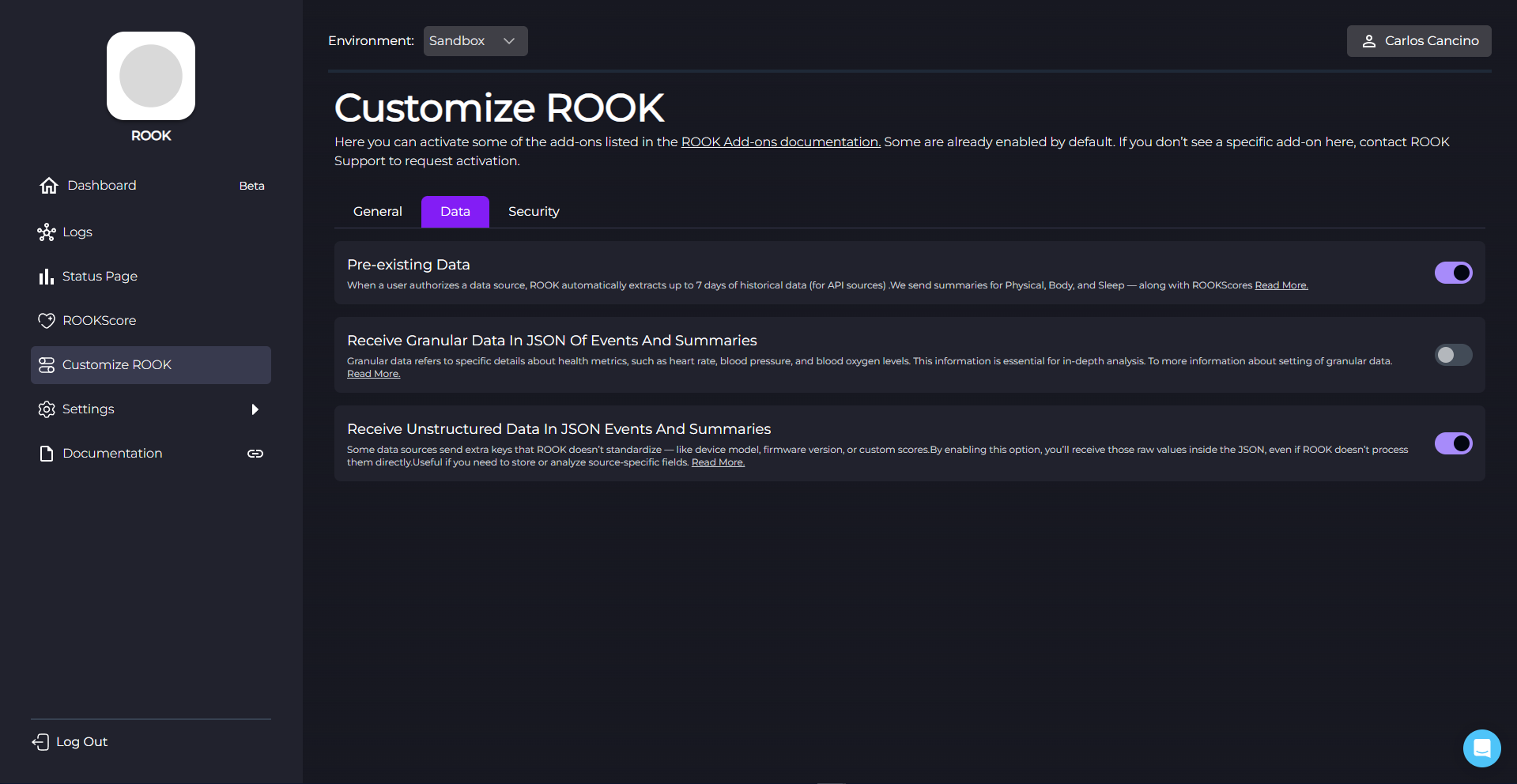Enable Receive Granular Data toggle
The image size is (1517, 784).
tap(1453, 355)
